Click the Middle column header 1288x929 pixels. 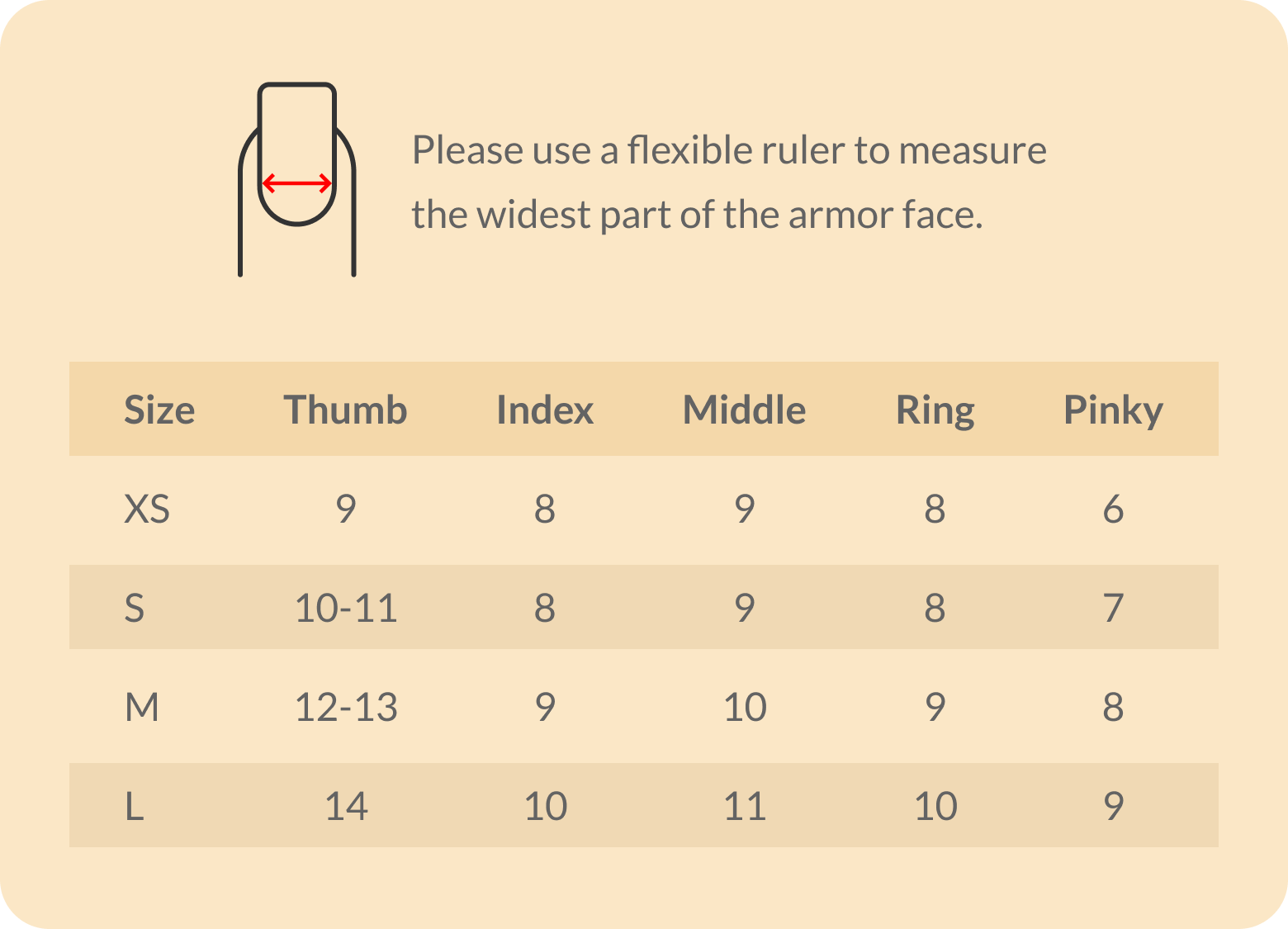point(744,410)
